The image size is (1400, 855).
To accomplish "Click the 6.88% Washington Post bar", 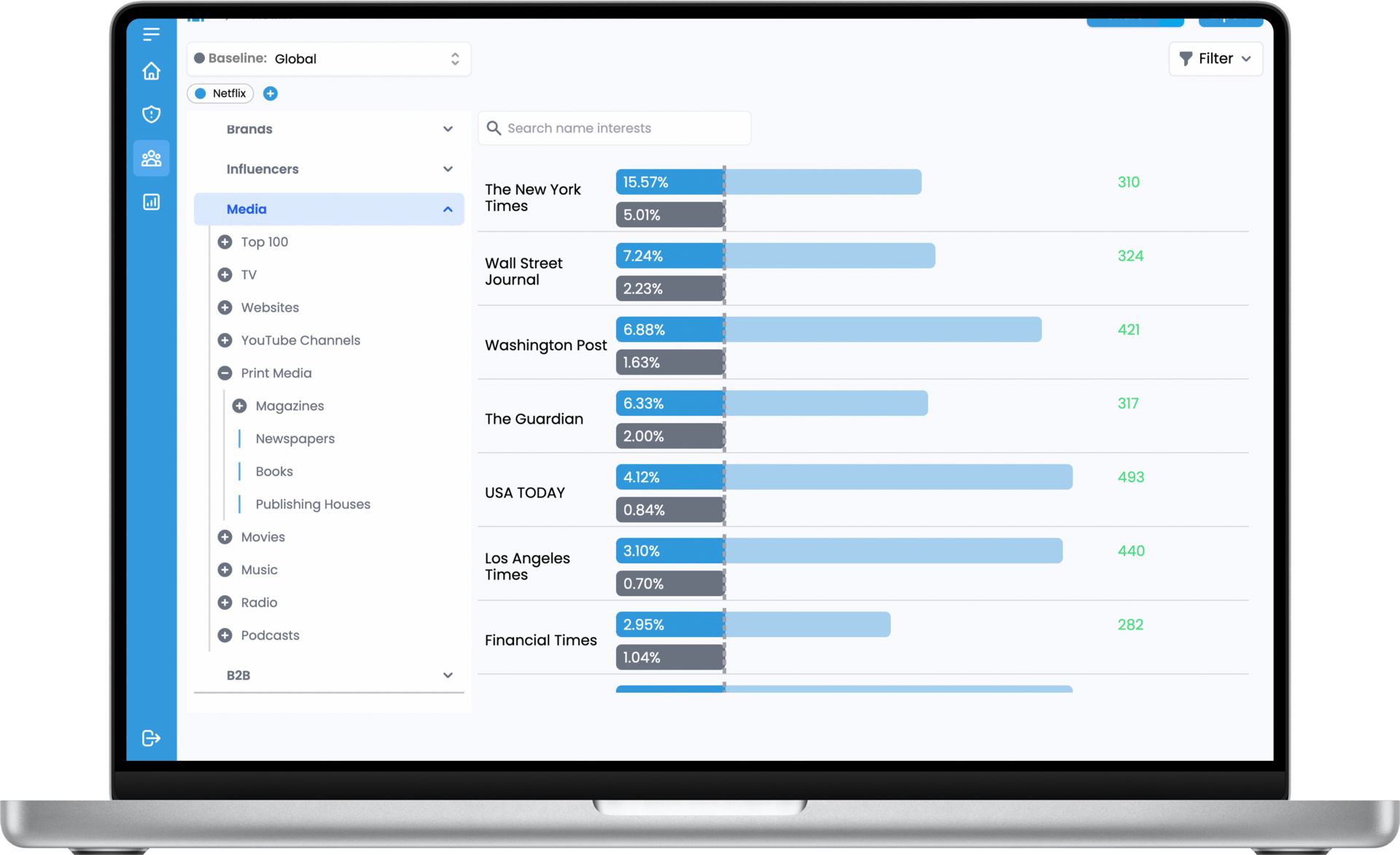I will click(829, 329).
